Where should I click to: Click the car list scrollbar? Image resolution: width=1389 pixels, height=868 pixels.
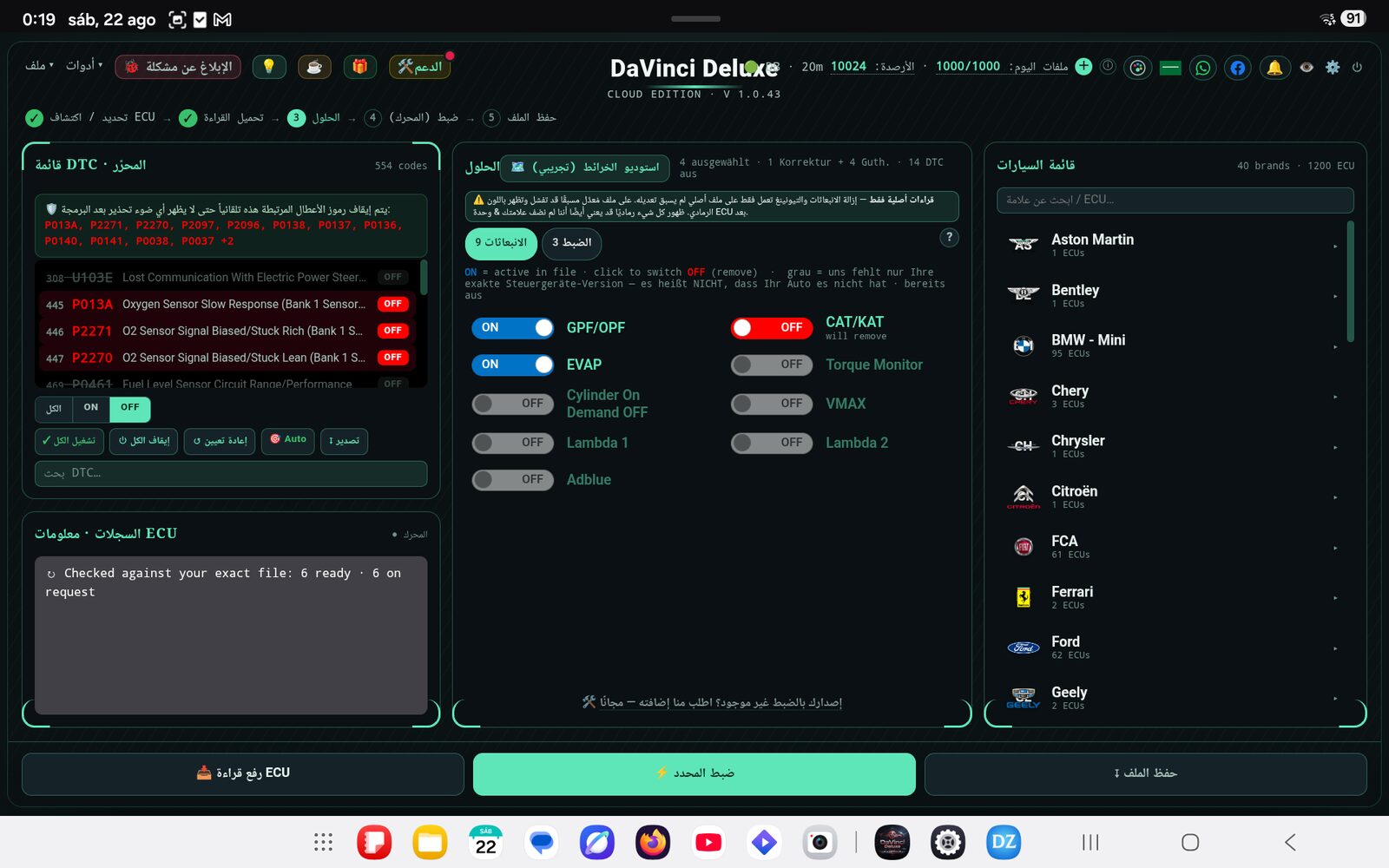1351,281
